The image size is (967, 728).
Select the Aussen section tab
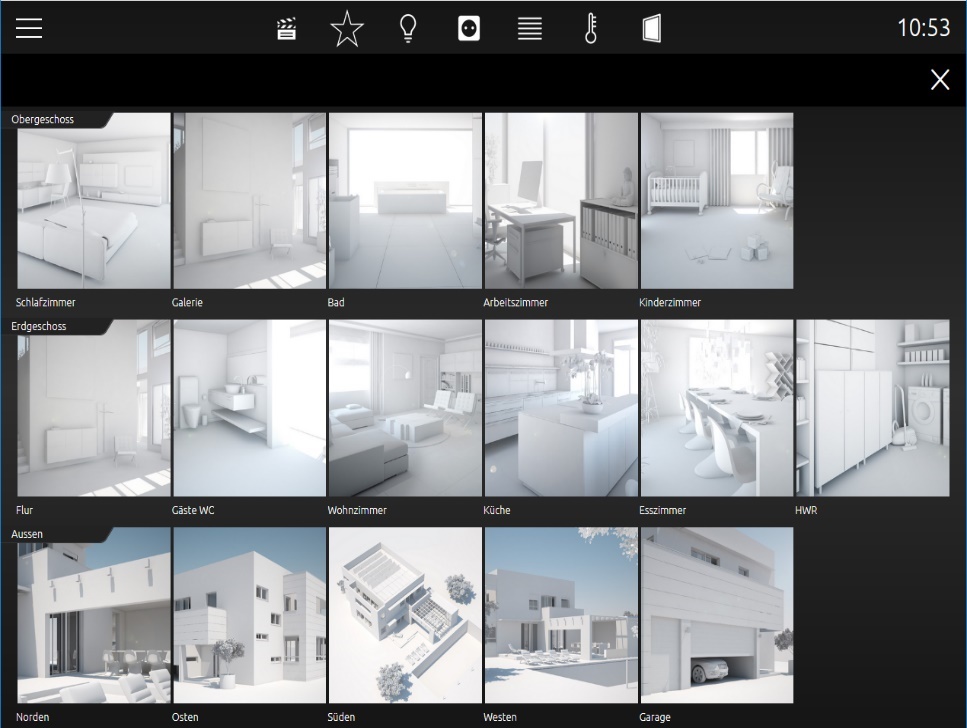click(x=27, y=534)
